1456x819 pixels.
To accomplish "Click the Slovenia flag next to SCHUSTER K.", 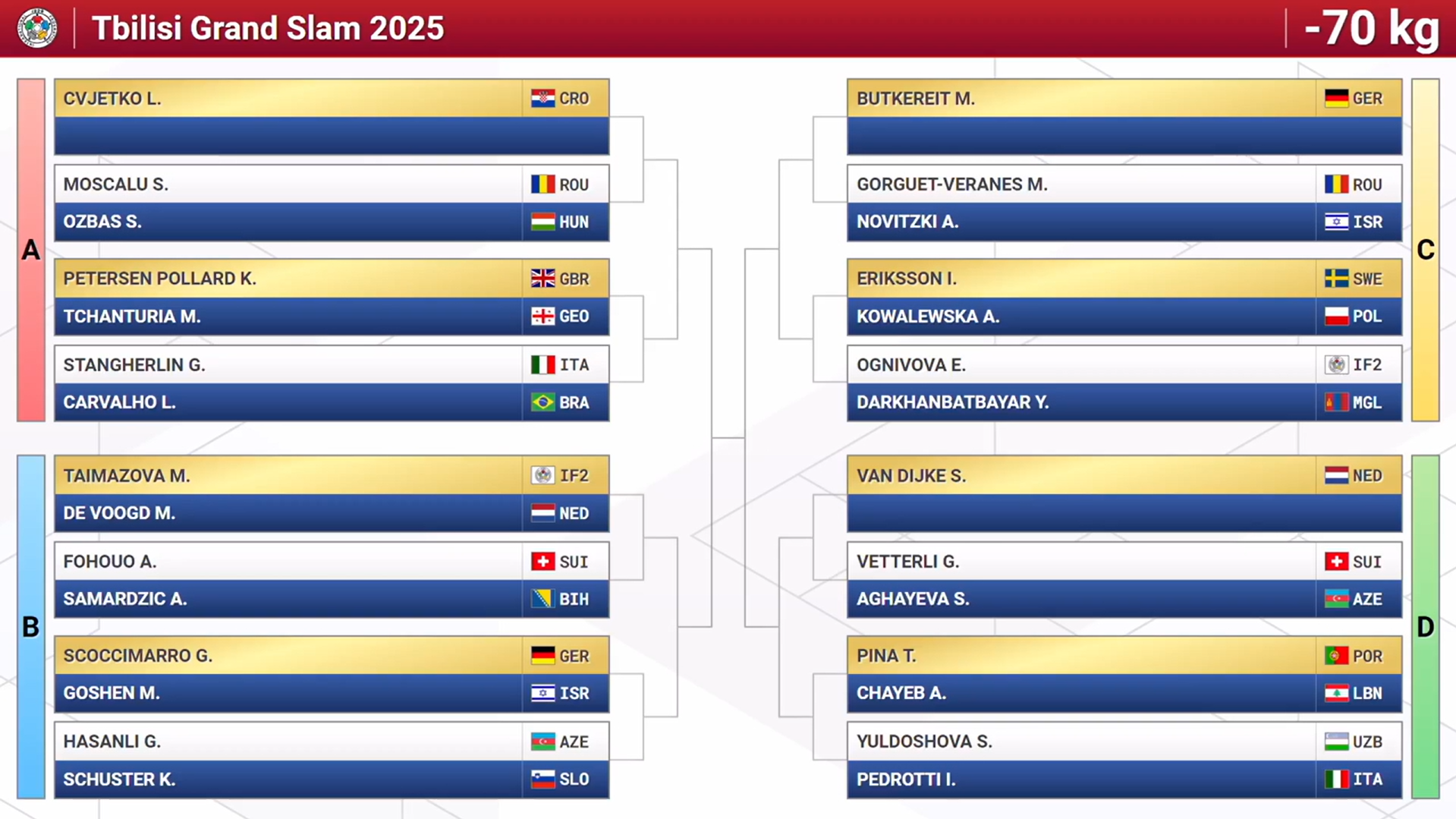I will pos(542,780).
